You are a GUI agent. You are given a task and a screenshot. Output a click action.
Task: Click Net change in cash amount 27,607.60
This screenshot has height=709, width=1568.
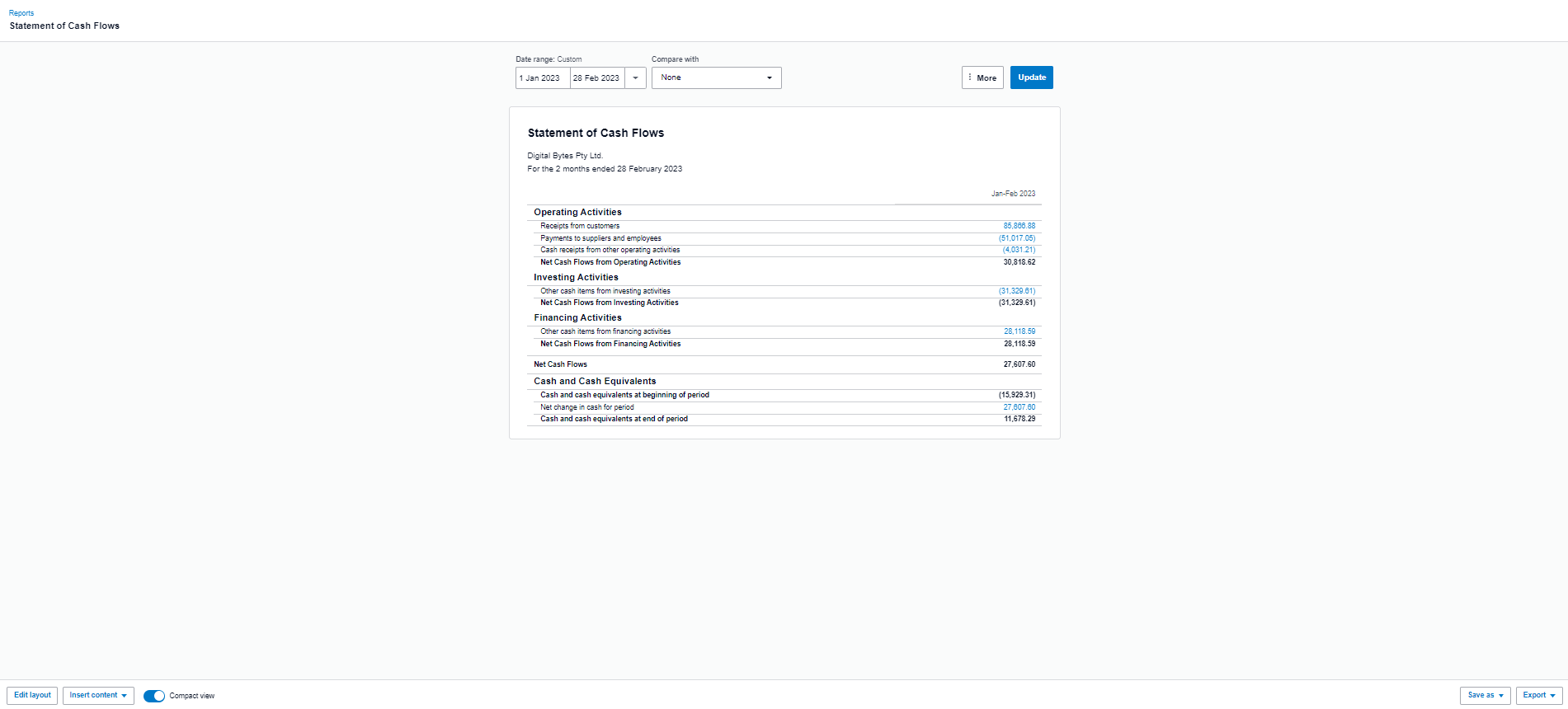pos(1019,407)
